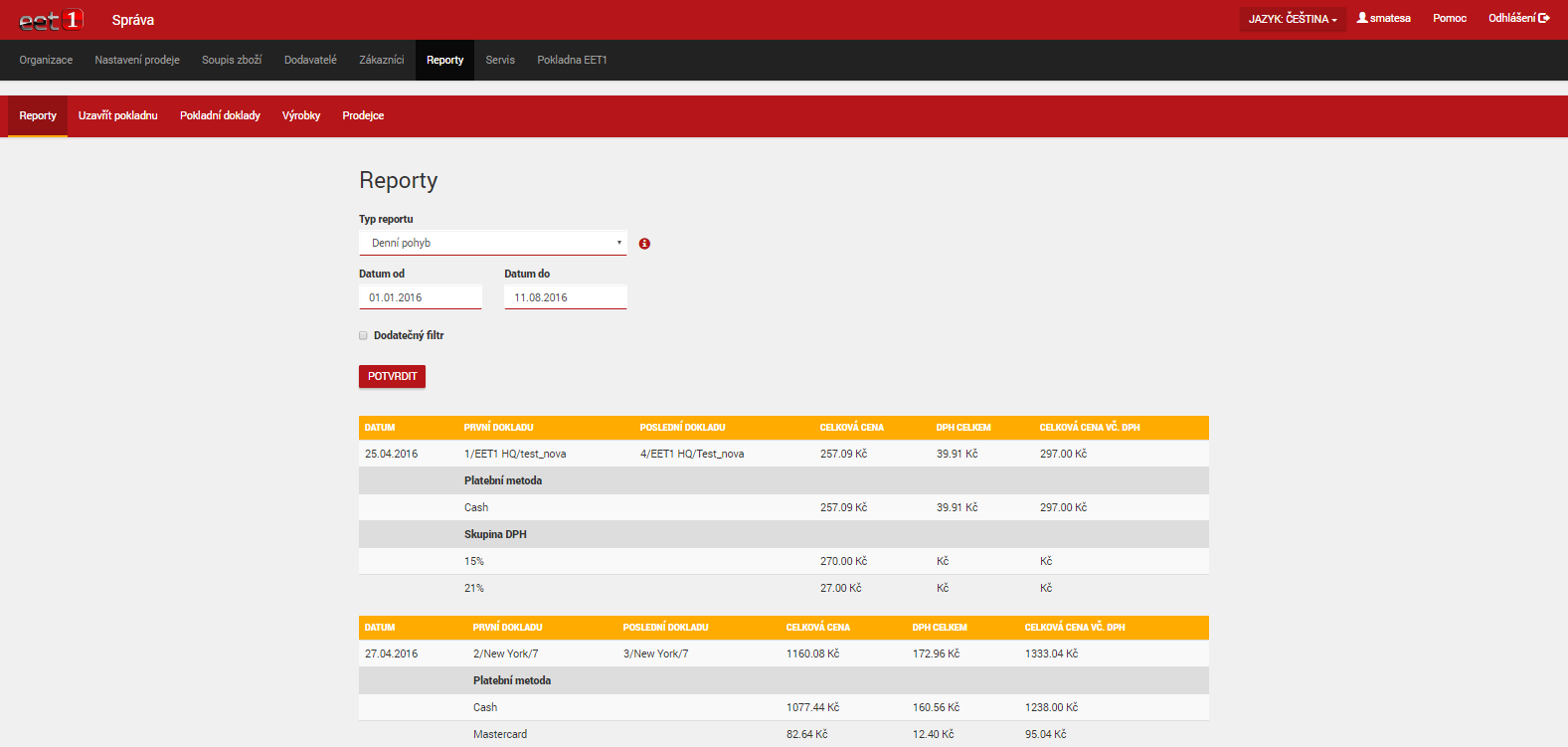
Task: Click the Potvrdit button
Action: [392, 376]
